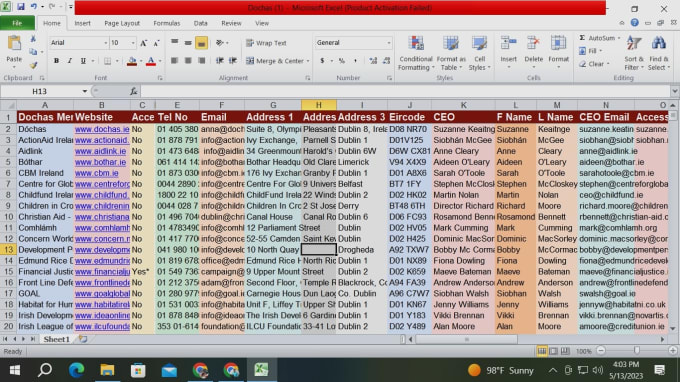Adjust the zoom slider handle
680x382 pixels.
tap(637, 350)
